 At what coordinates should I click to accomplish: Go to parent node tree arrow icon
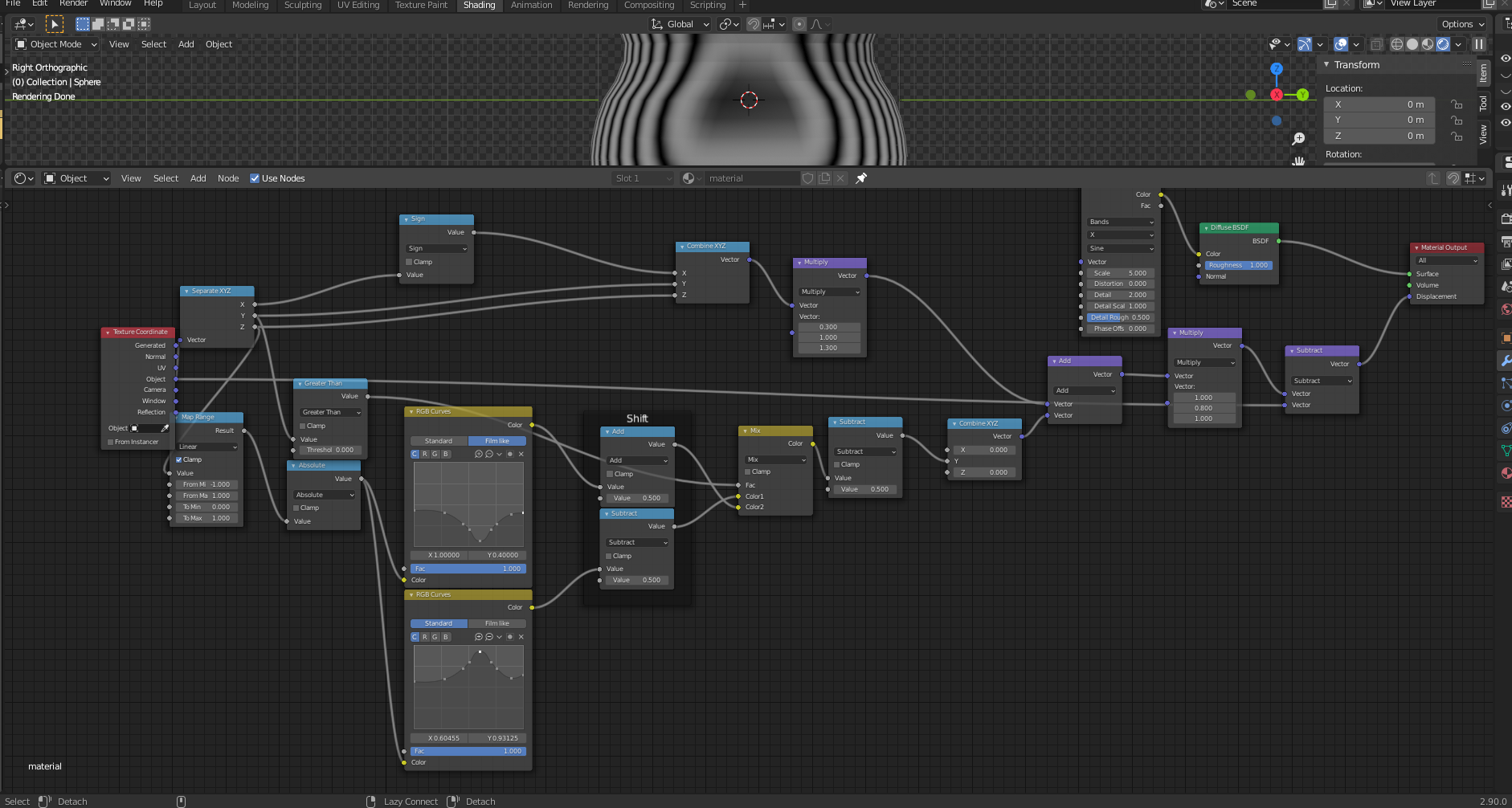pyautogui.click(x=1433, y=178)
